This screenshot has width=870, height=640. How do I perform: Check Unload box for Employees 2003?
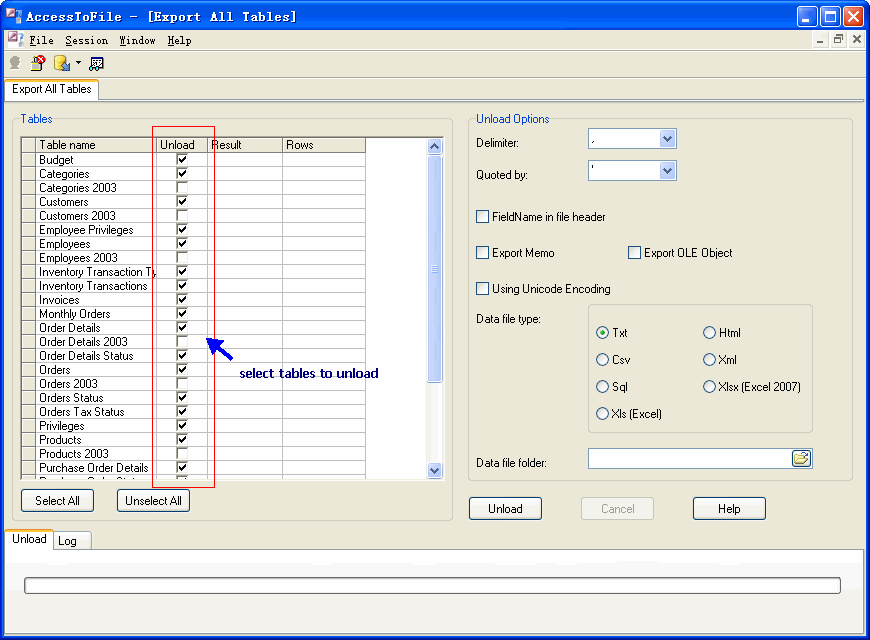(x=182, y=257)
